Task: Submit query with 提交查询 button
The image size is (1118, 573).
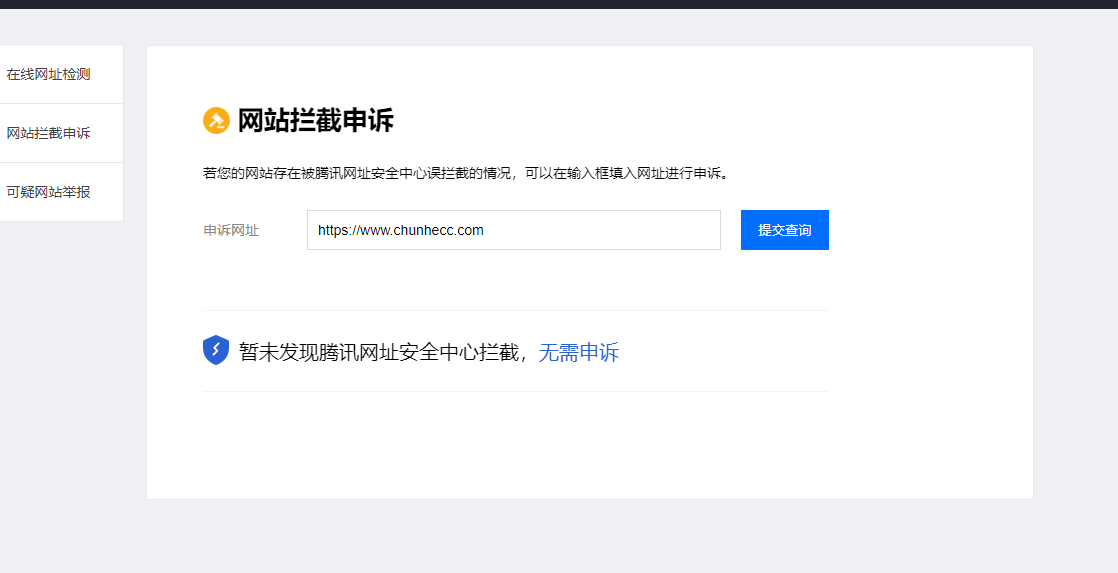Action: click(x=784, y=230)
